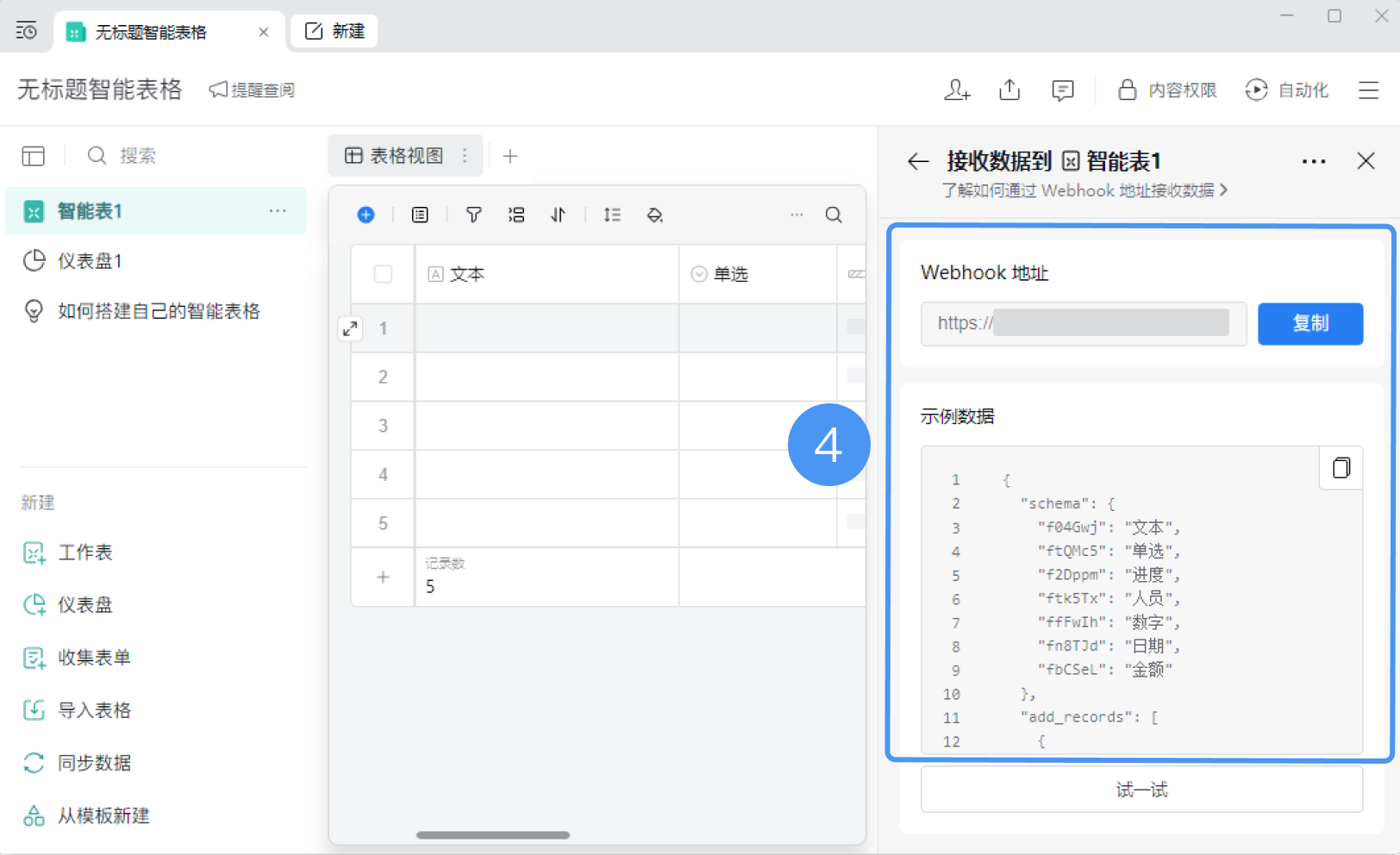Open the hamburger menu at top right
The width and height of the screenshot is (1400, 855).
[x=1368, y=90]
